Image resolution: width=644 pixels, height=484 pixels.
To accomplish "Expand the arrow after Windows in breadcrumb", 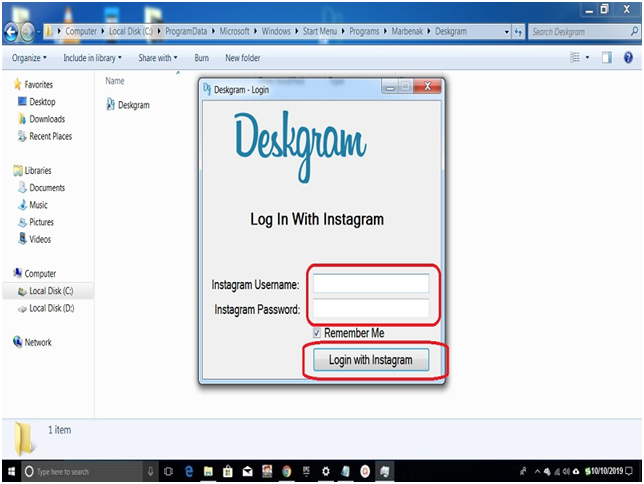I will pos(297,31).
